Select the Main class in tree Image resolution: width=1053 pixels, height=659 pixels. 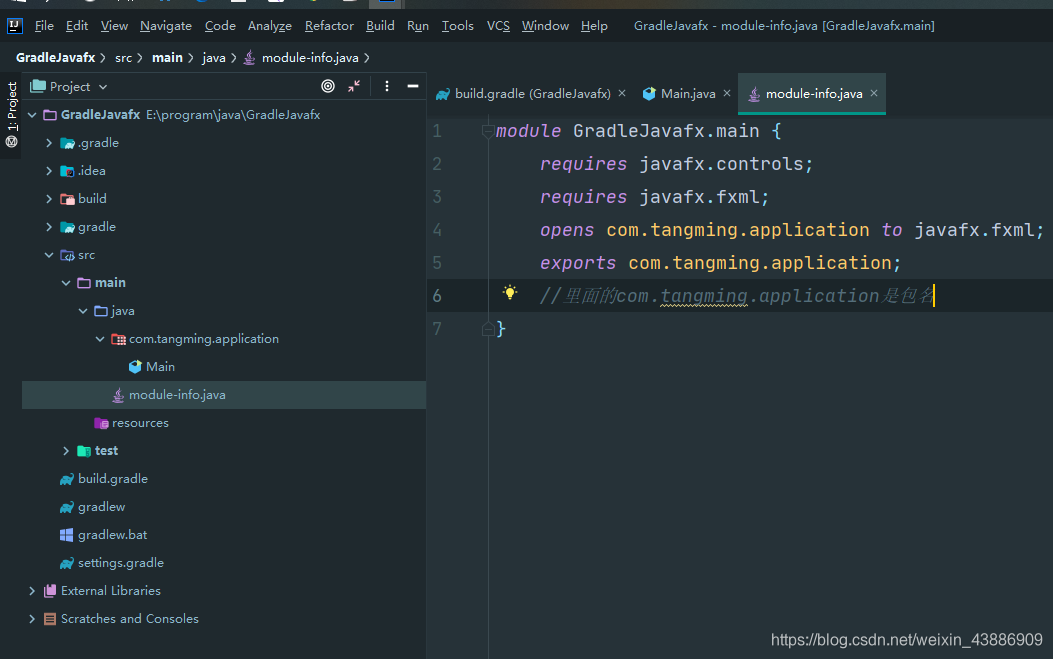(x=160, y=367)
